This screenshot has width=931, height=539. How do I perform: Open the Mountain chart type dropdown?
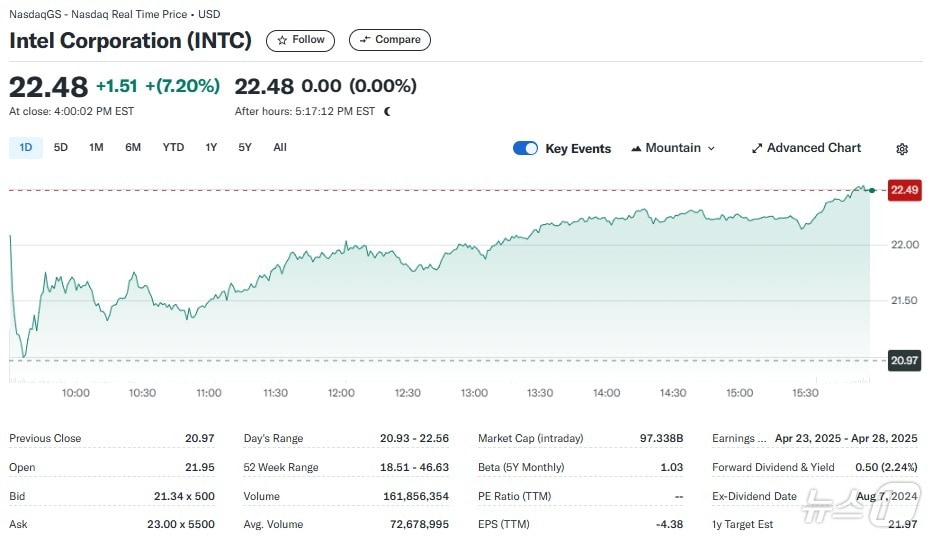(673, 148)
